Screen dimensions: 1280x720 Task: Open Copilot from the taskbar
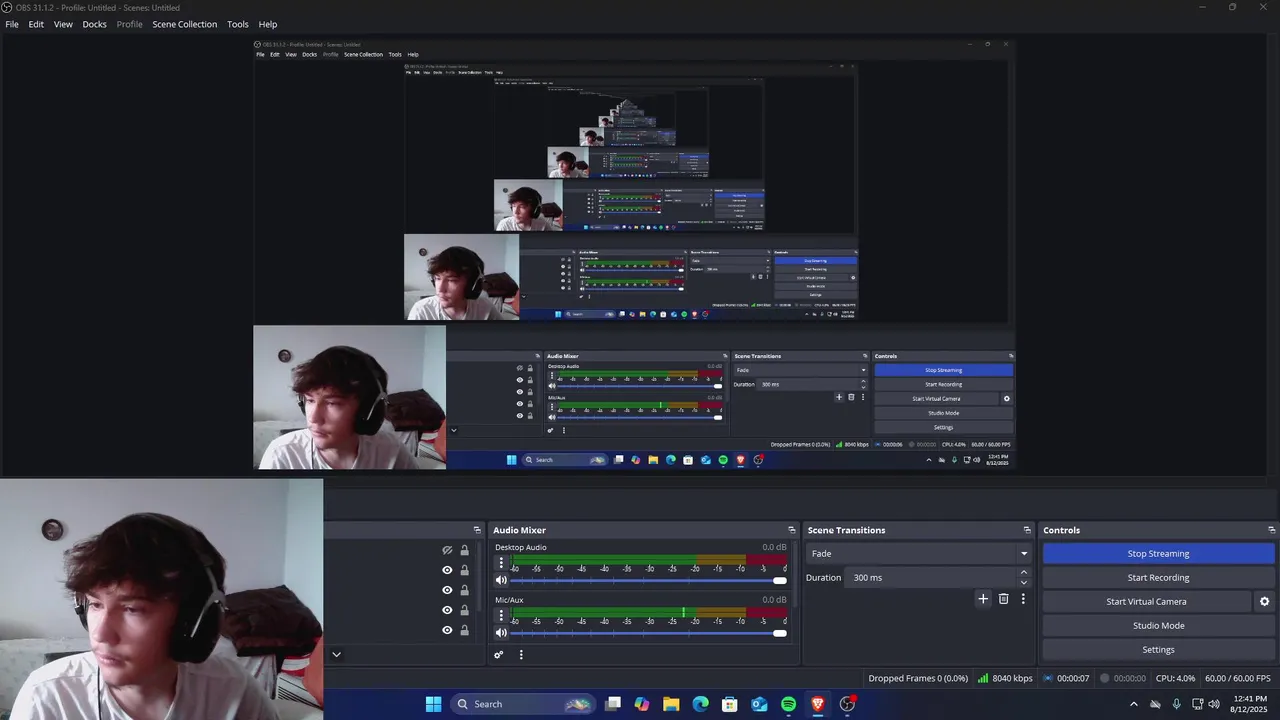[x=642, y=704]
